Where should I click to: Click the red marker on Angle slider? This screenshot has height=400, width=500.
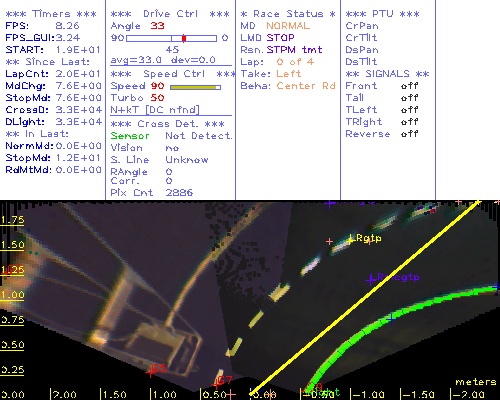tap(184, 38)
